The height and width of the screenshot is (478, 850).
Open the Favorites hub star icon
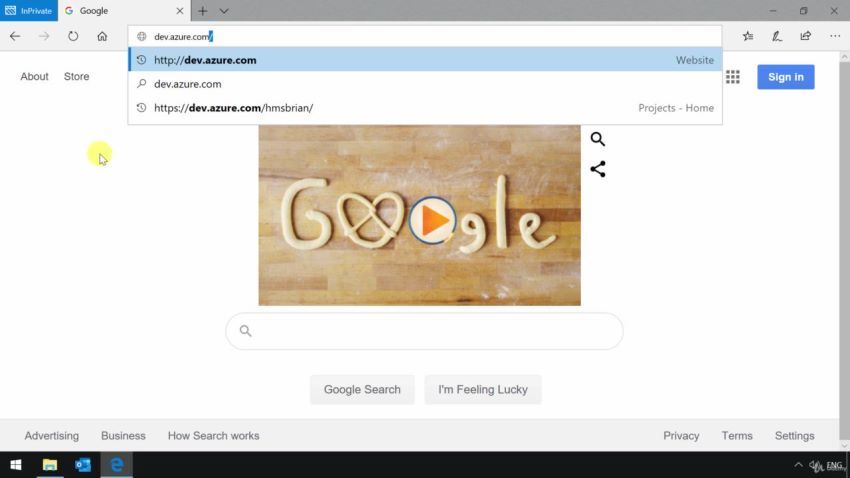[x=748, y=36]
